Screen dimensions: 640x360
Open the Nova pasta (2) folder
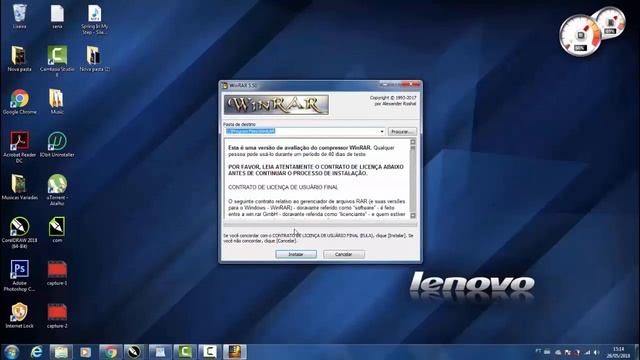pyautogui.click(x=95, y=58)
